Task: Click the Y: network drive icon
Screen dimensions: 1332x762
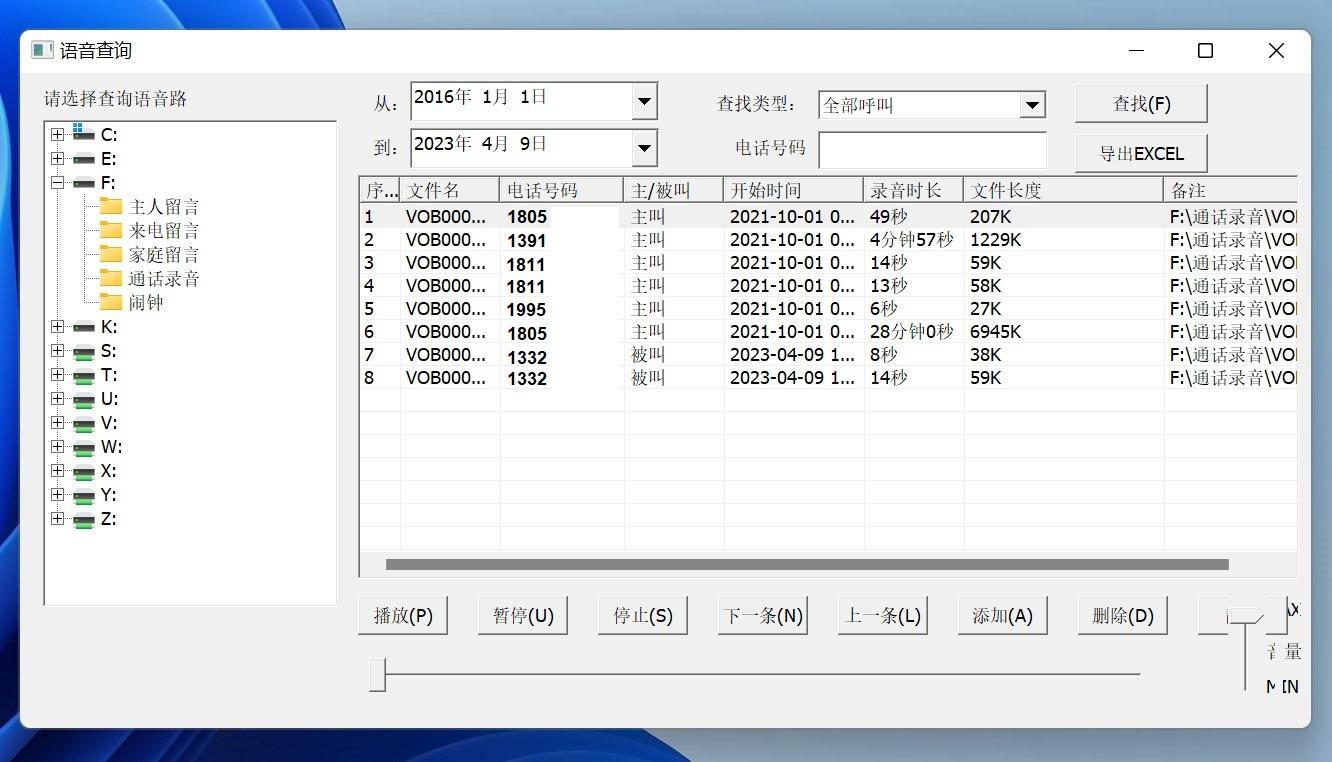Action: (x=83, y=495)
